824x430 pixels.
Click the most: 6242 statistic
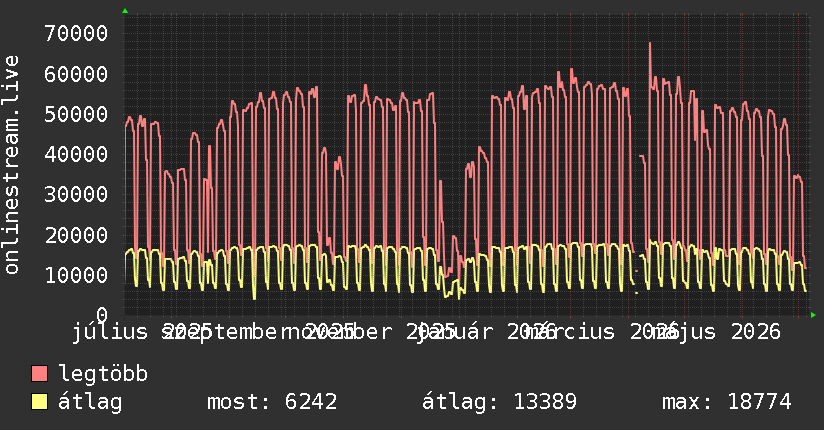[x=272, y=402]
